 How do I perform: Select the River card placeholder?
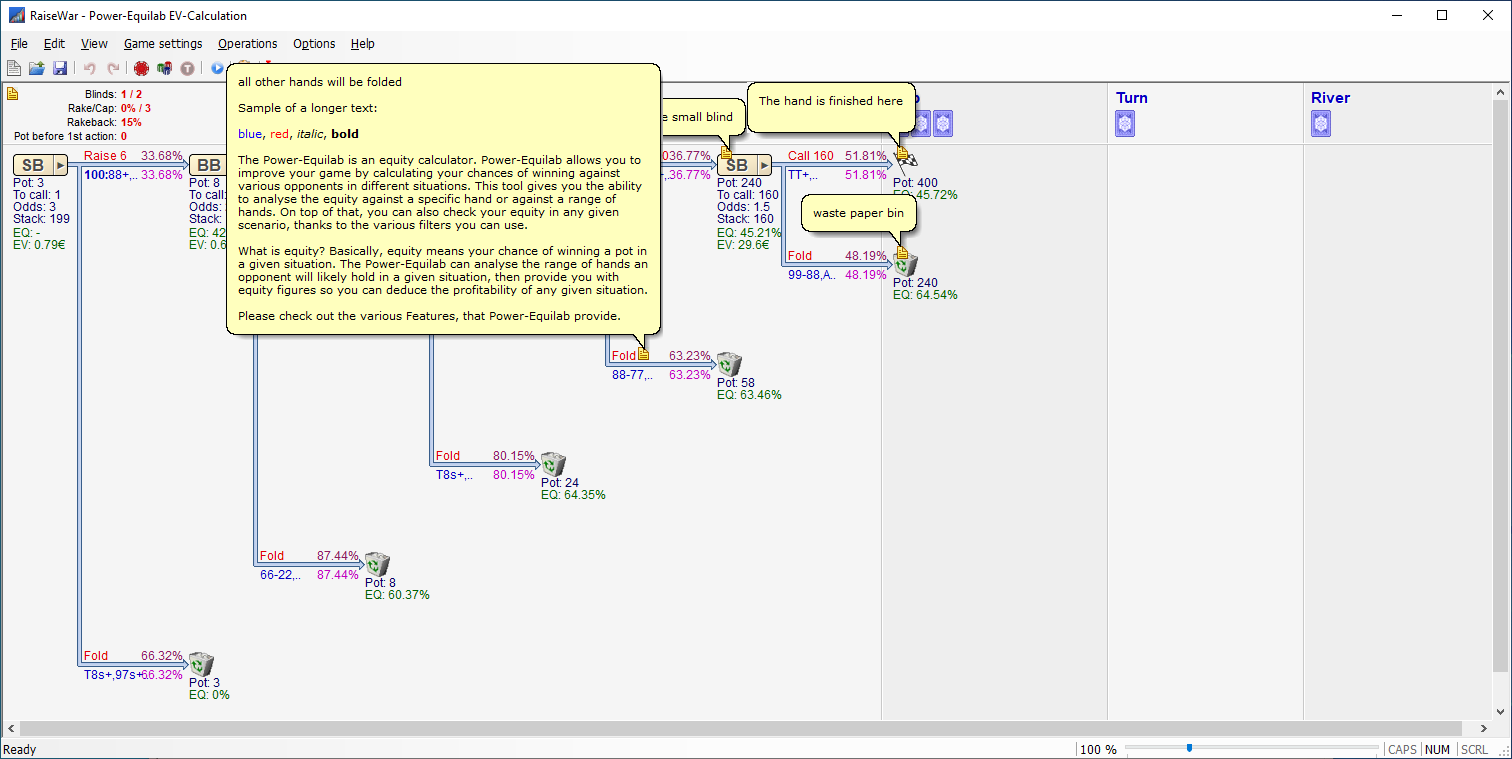coord(1321,124)
